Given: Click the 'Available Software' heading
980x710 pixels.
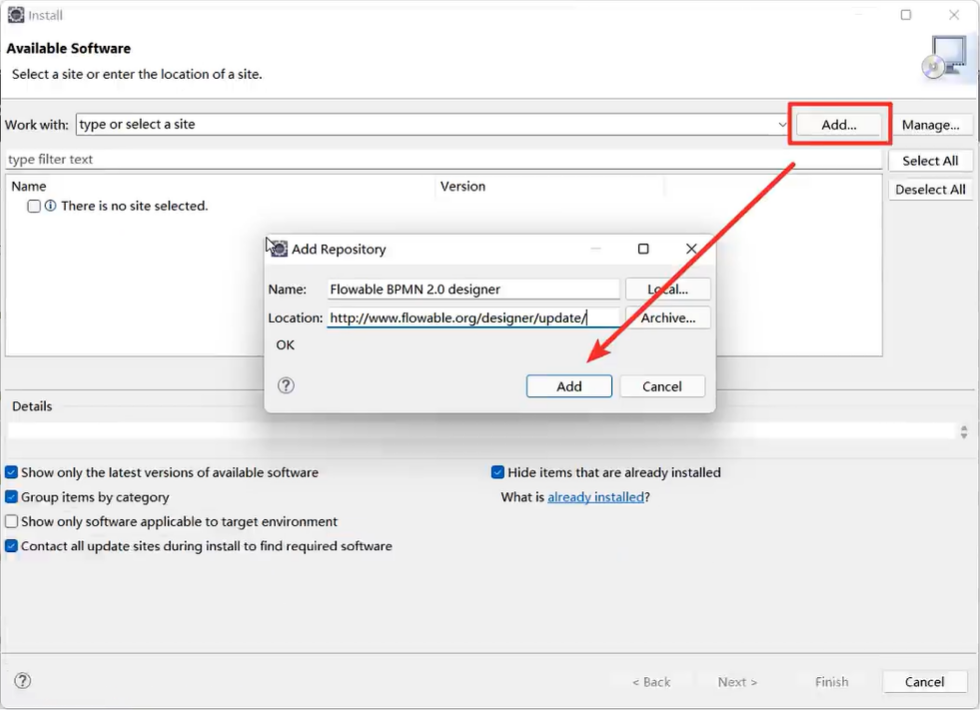Looking at the screenshot, I should tap(69, 48).
